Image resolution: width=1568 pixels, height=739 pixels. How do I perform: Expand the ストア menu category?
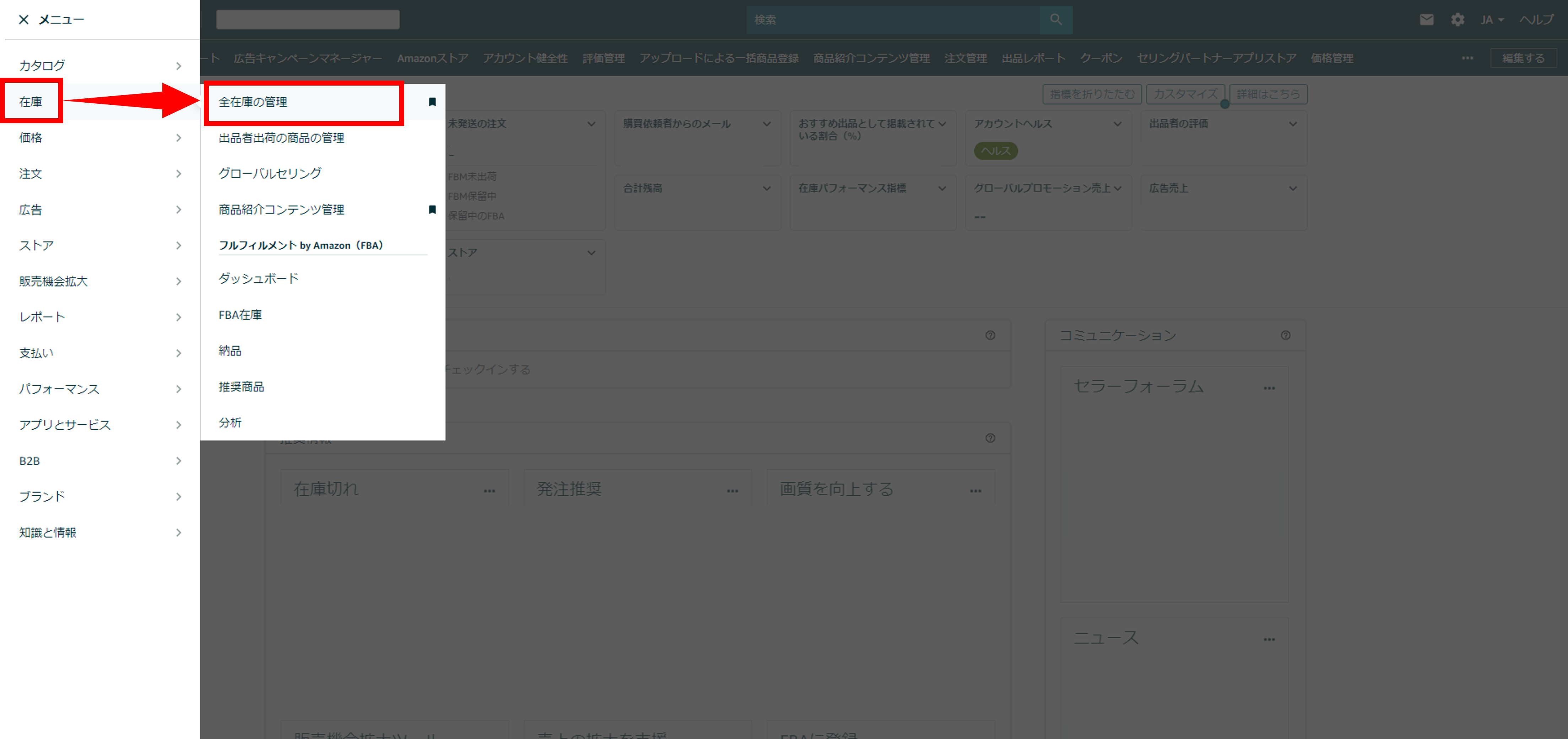pyautogui.click(x=100, y=245)
